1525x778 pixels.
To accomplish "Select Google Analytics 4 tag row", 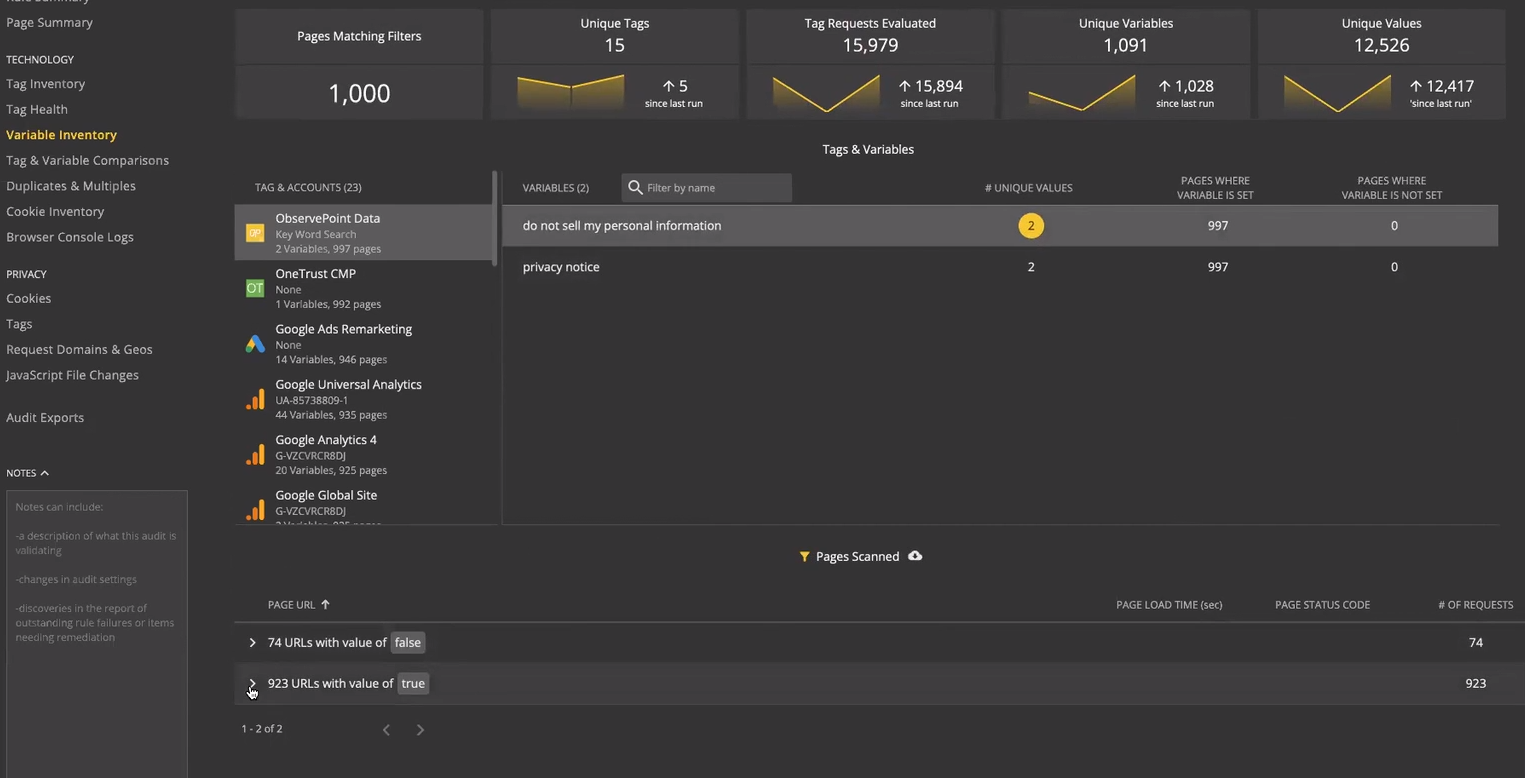I will [363, 455].
